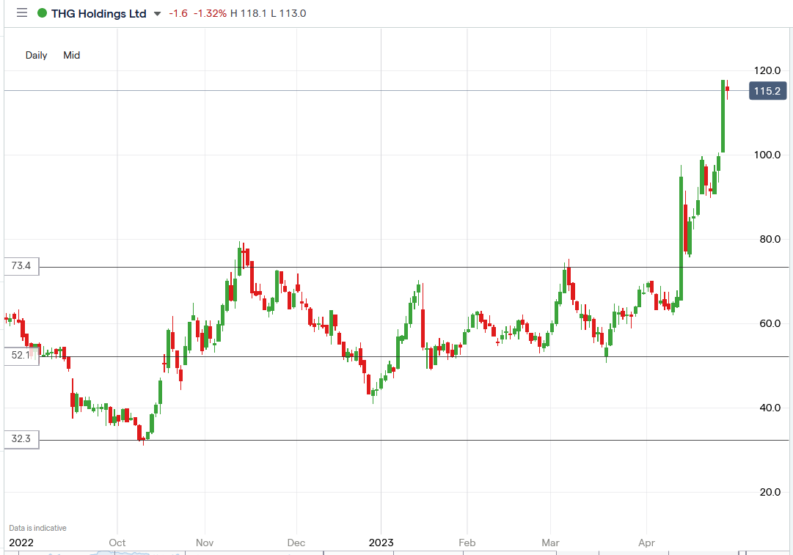Click the 'Data is indicative' notice
This screenshot has height=555, width=793.
37,527
